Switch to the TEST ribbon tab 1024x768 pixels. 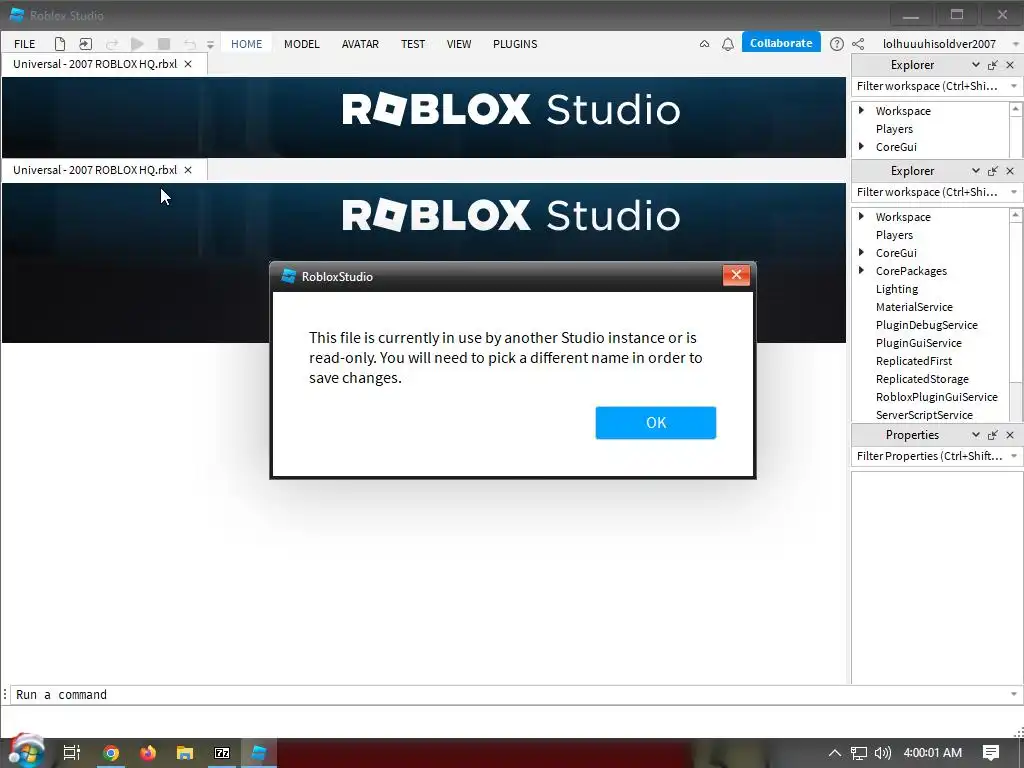[x=413, y=44]
